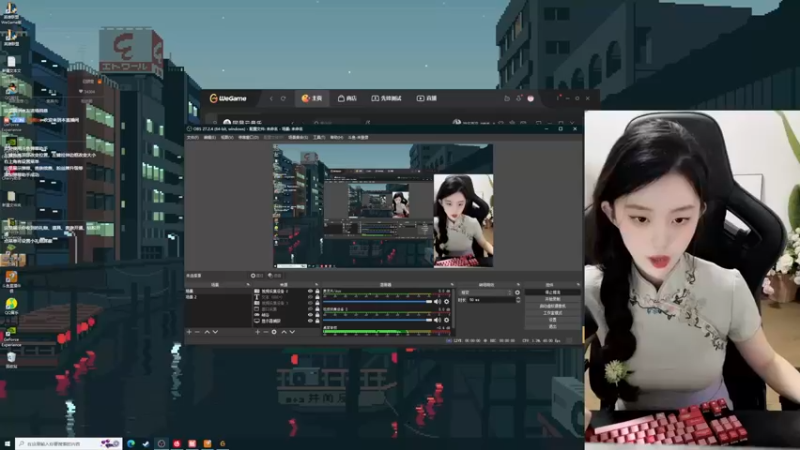This screenshot has height=450, width=800.
Task: Open WeGame icon on taskbar
Action: coord(222,443)
